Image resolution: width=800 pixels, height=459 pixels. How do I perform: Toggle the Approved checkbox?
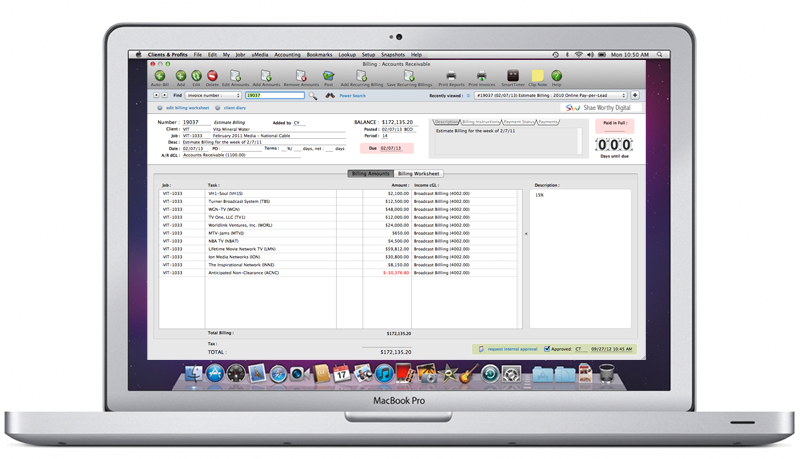(546, 349)
